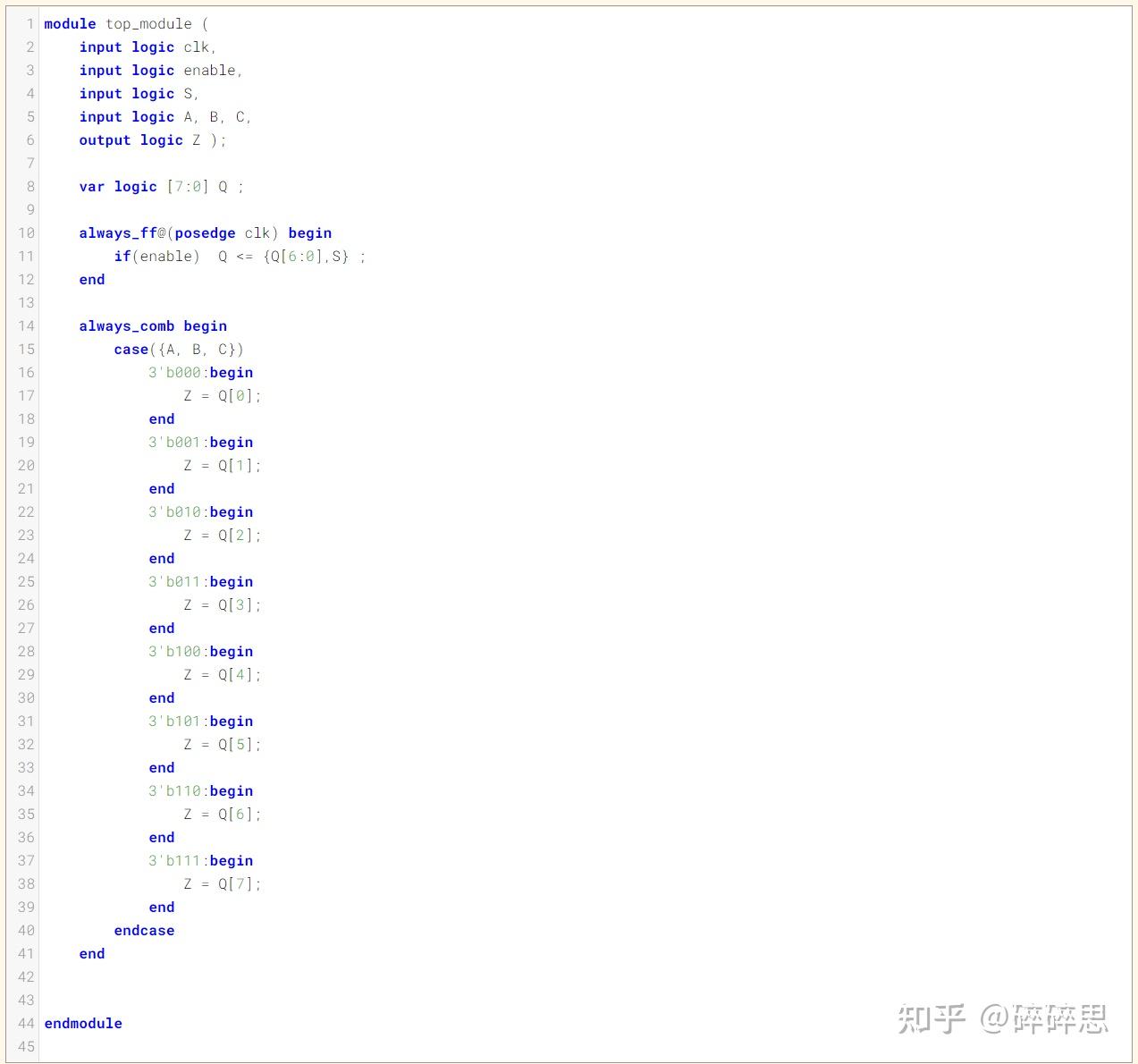Click the Z = Q[5] assignment
Image resolution: width=1138 pixels, height=1064 pixels.
221,744
